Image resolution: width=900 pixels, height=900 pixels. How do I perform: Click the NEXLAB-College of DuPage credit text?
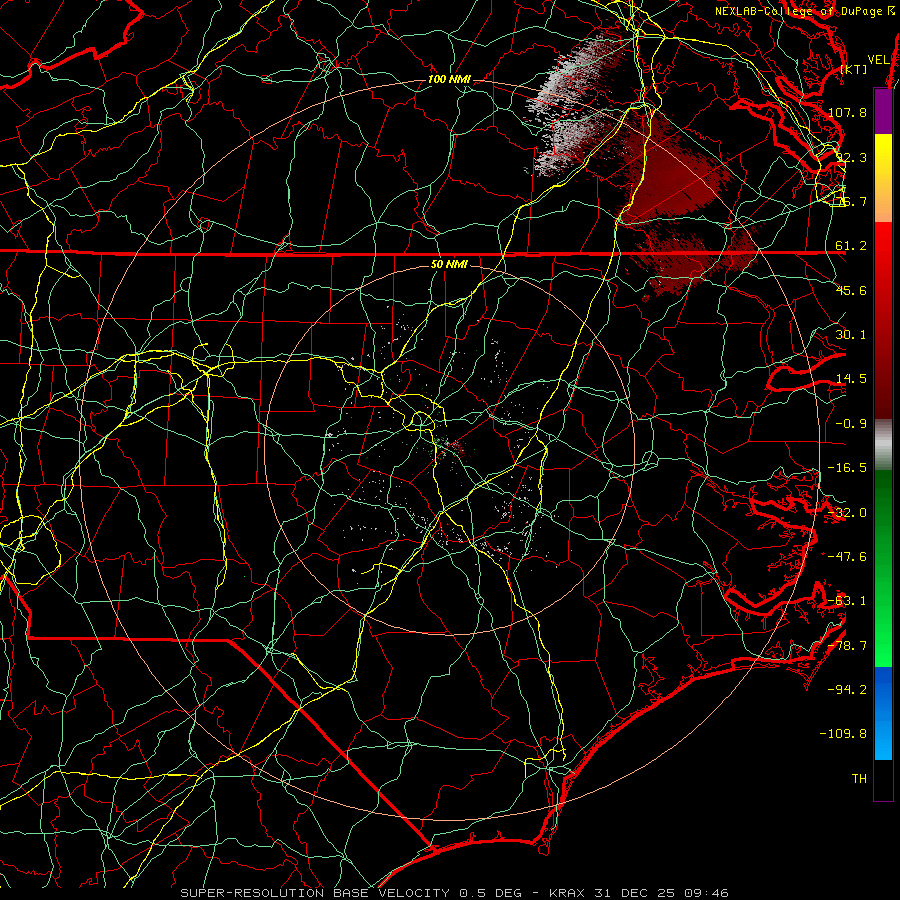[x=805, y=11]
